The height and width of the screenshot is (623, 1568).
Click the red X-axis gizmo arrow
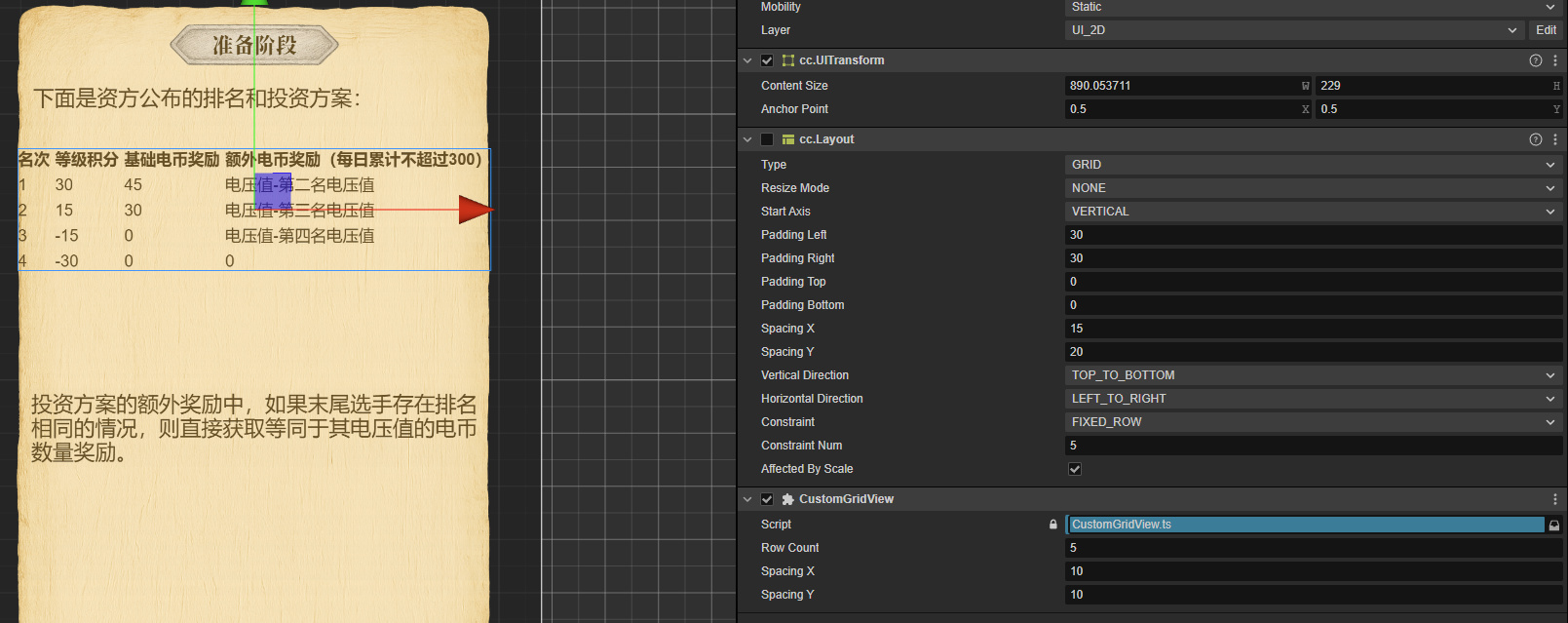(x=476, y=210)
